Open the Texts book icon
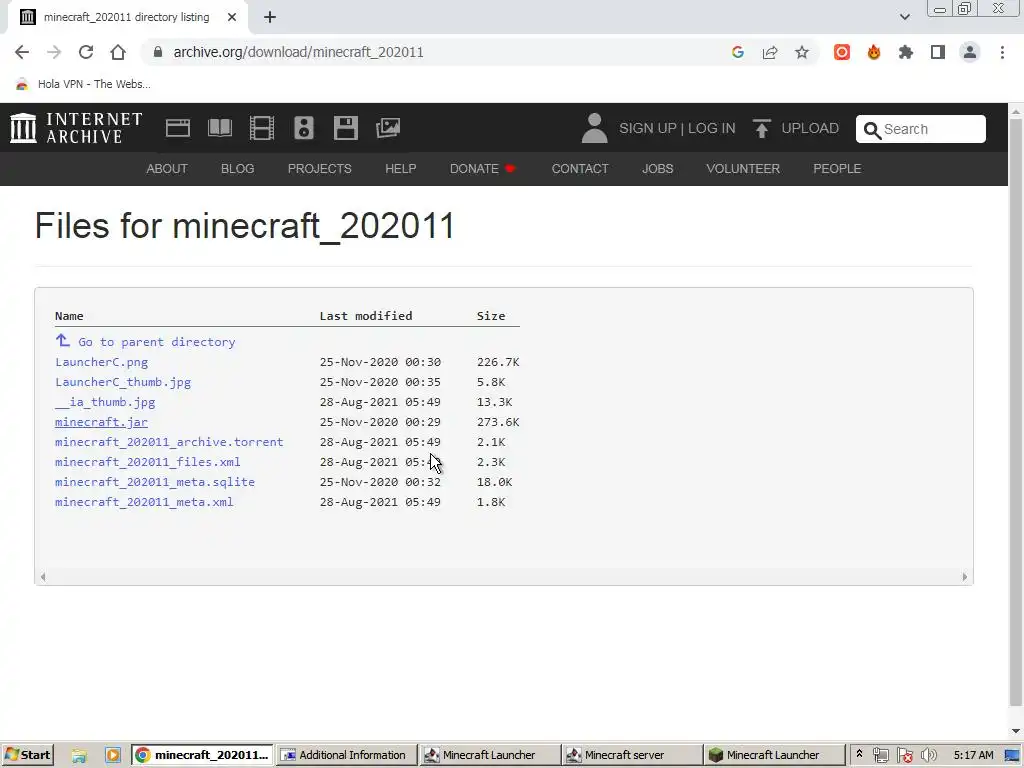Viewport: 1024px width, 768px height. (220, 128)
